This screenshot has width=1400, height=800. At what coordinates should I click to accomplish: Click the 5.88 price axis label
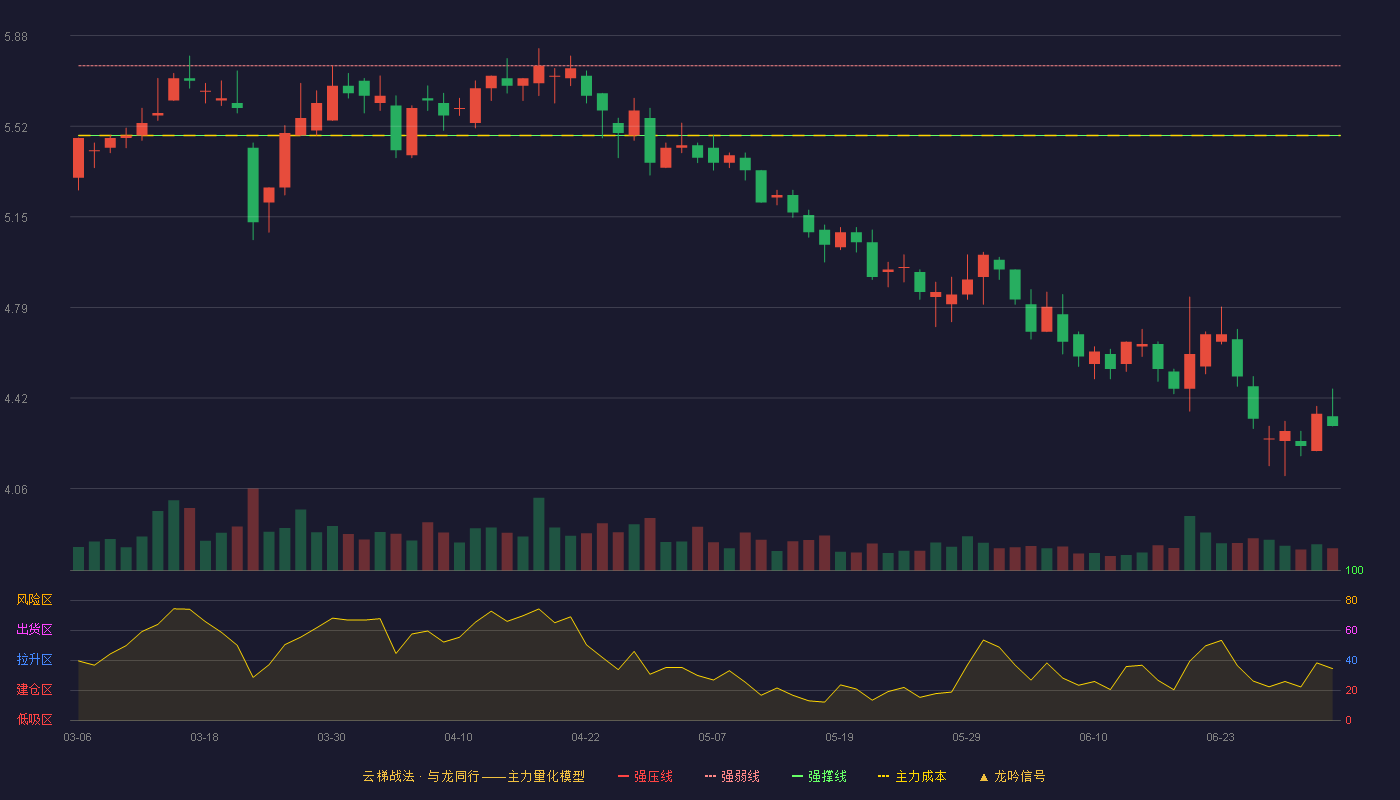16,37
